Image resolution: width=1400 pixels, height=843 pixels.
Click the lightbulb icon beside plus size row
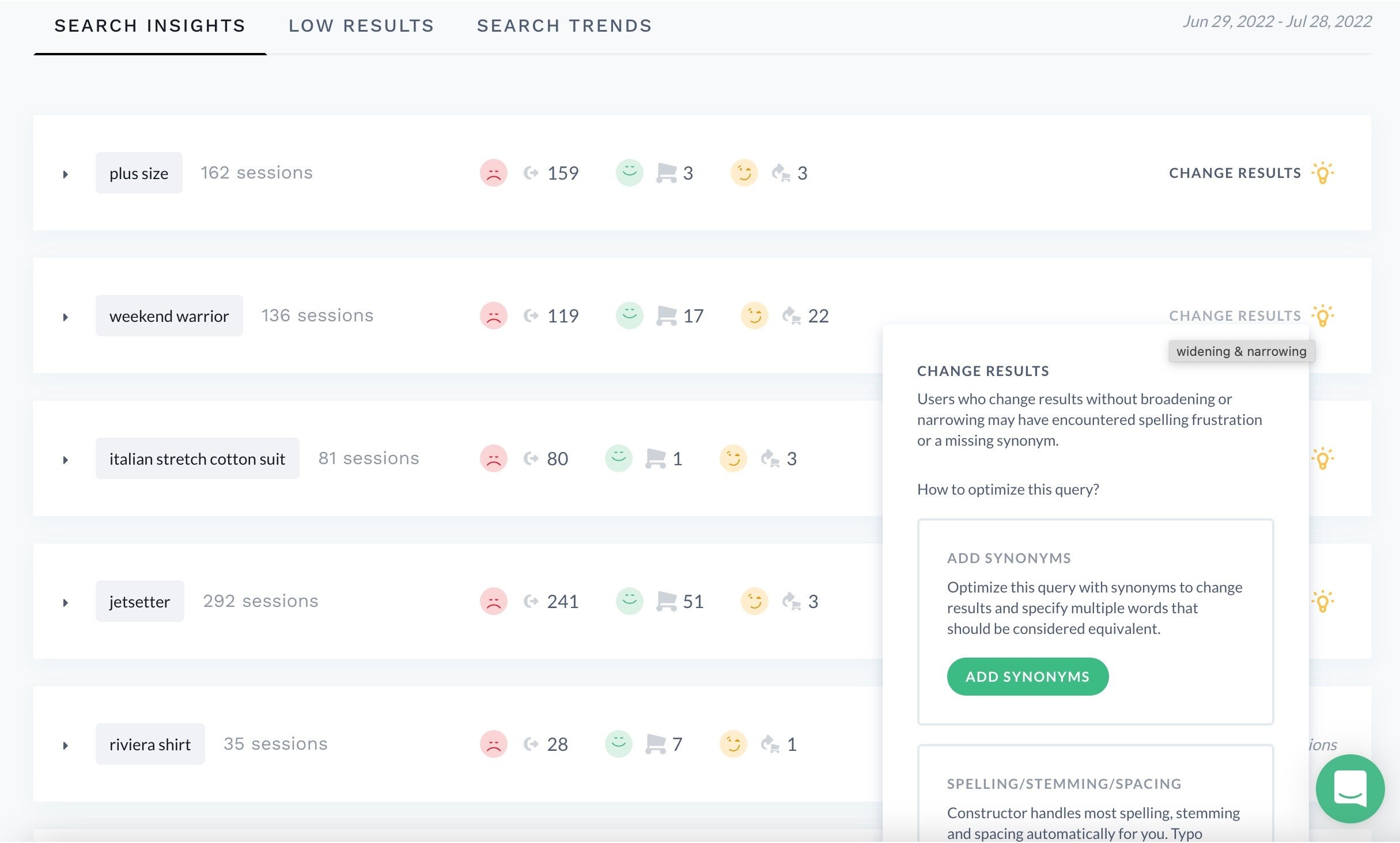tap(1323, 172)
